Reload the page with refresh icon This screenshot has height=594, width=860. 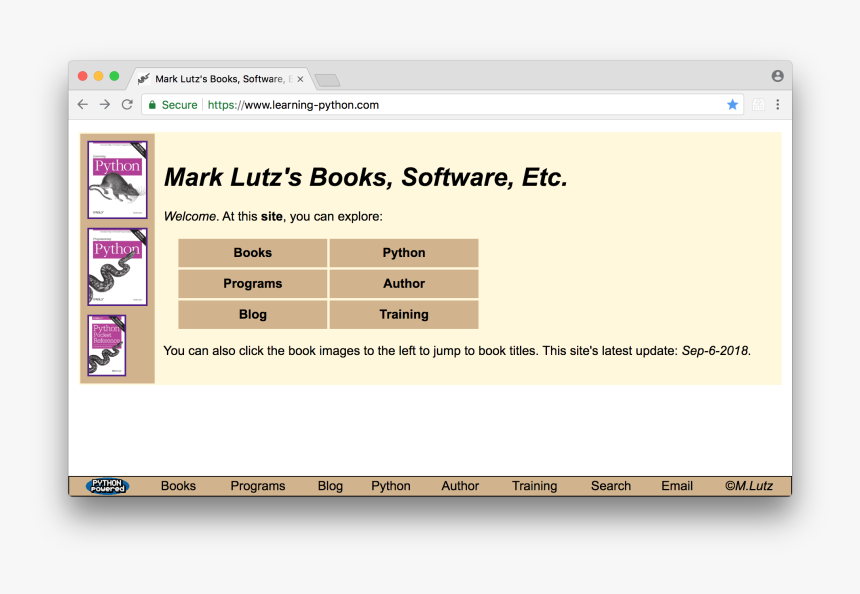tap(127, 104)
